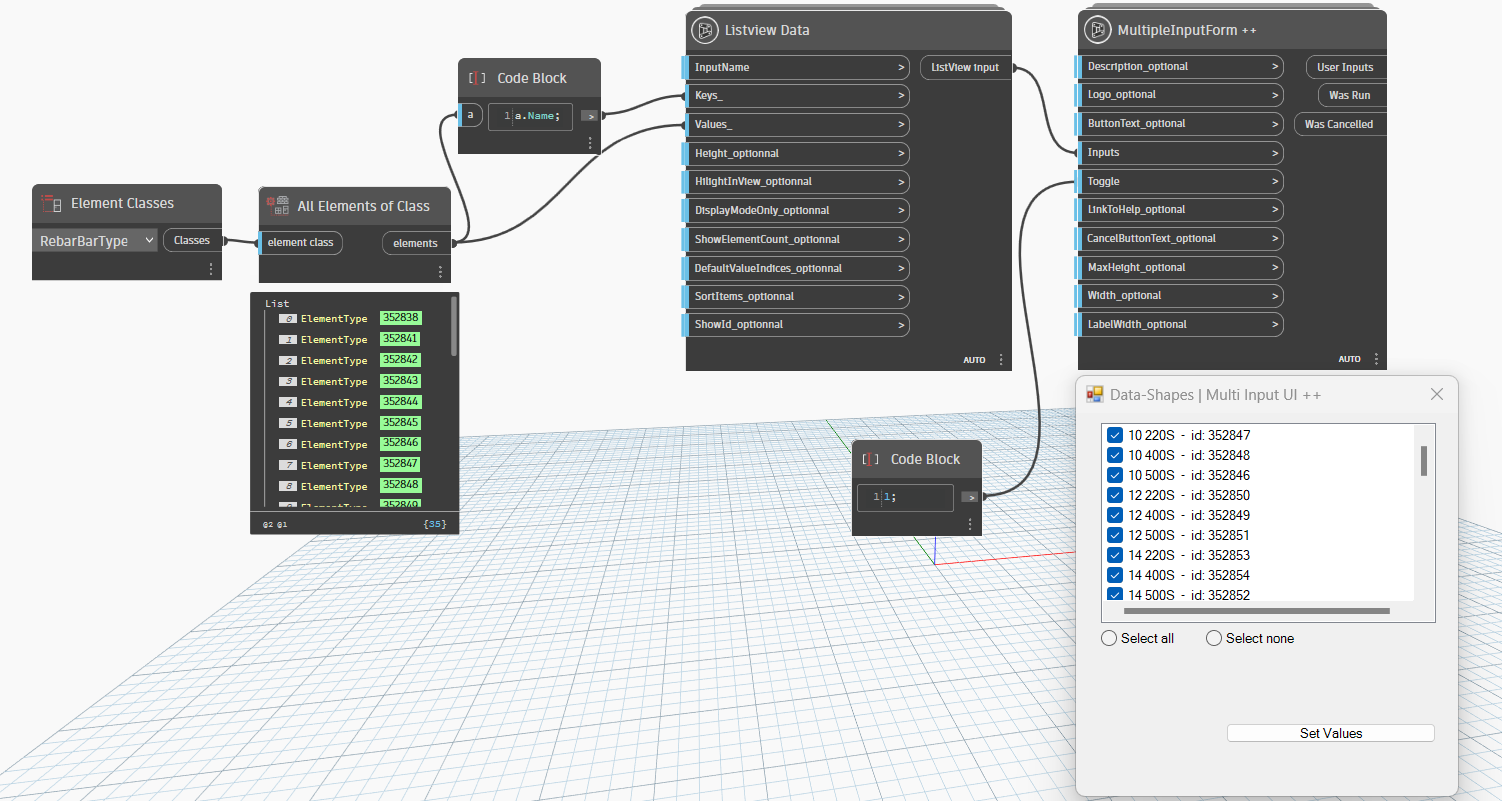
Task: Open the RebarBarType dropdown
Action: click(147, 240)
